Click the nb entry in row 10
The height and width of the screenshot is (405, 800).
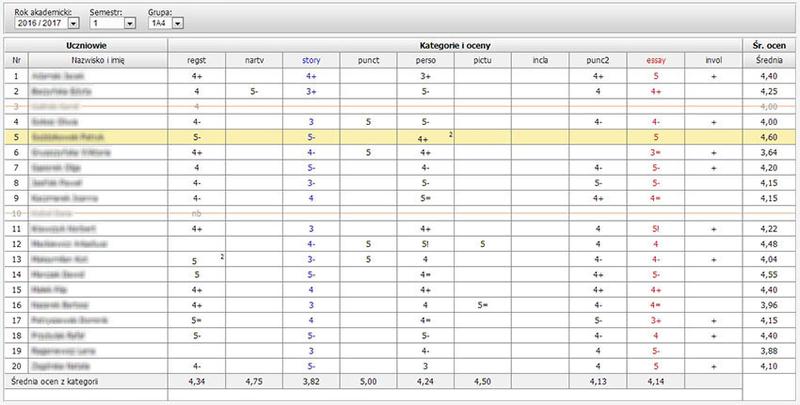pos(197,214)
